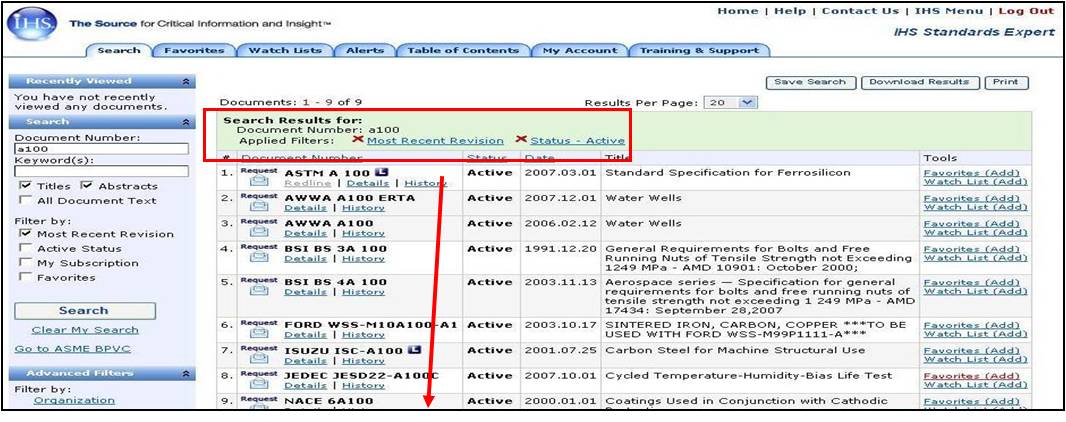Check the Active Status filter checkbox
The height and width of the screenshot is (422, 1066).
[x=25, y=249]
